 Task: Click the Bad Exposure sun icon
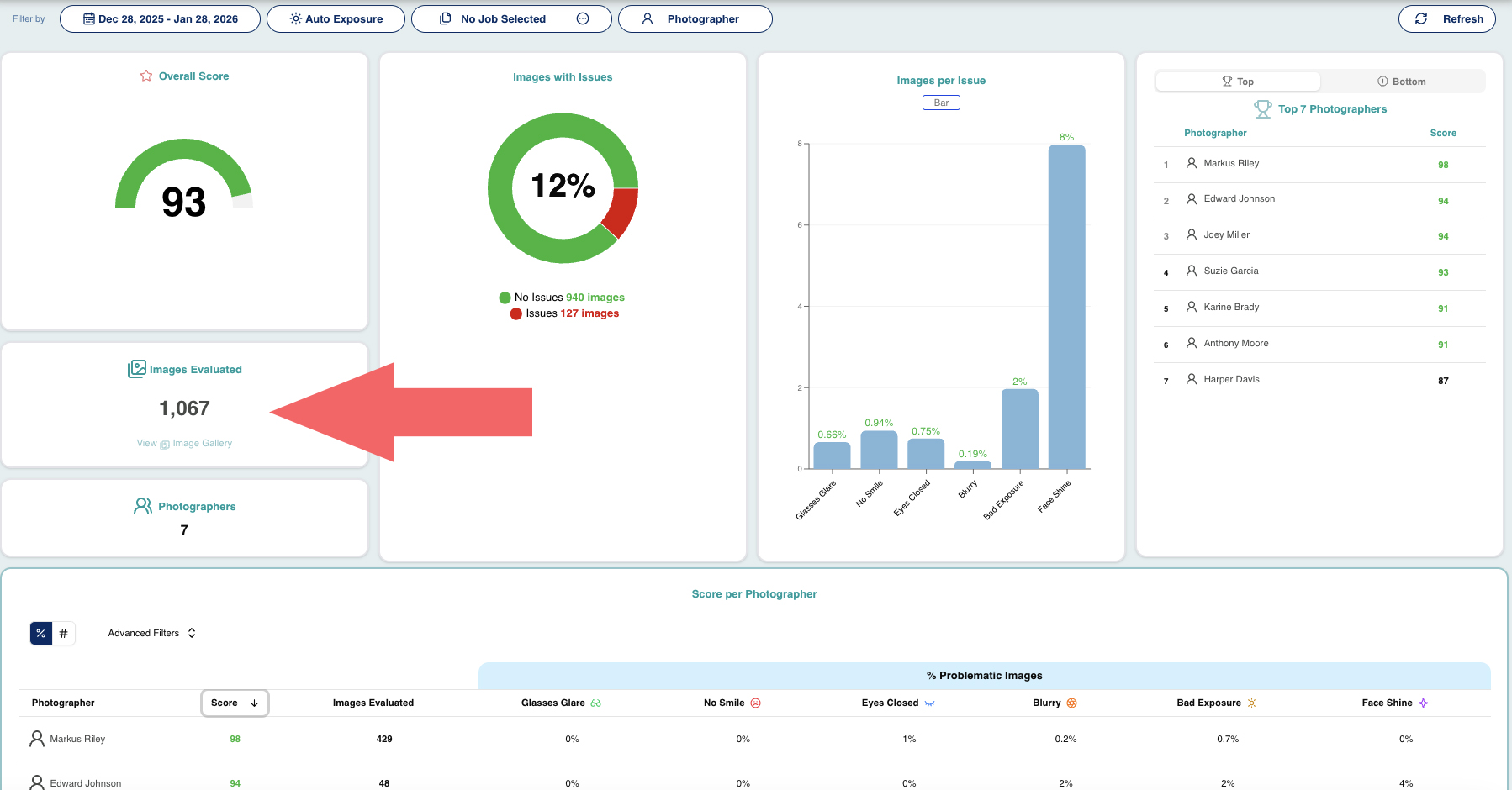[1251, 703]
